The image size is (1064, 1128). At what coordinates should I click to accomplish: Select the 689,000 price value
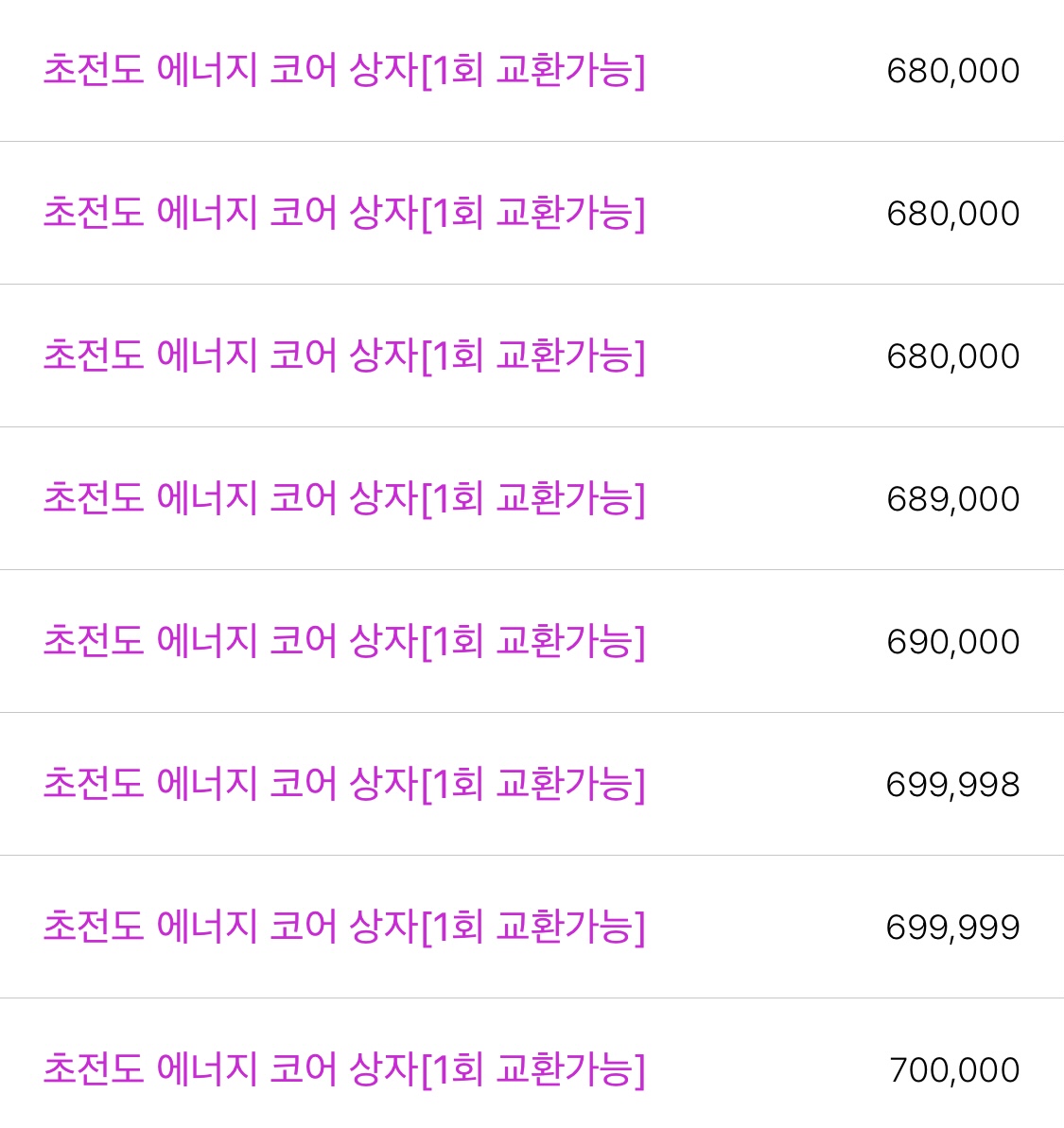pyautogui.click(x=952, y=499)
